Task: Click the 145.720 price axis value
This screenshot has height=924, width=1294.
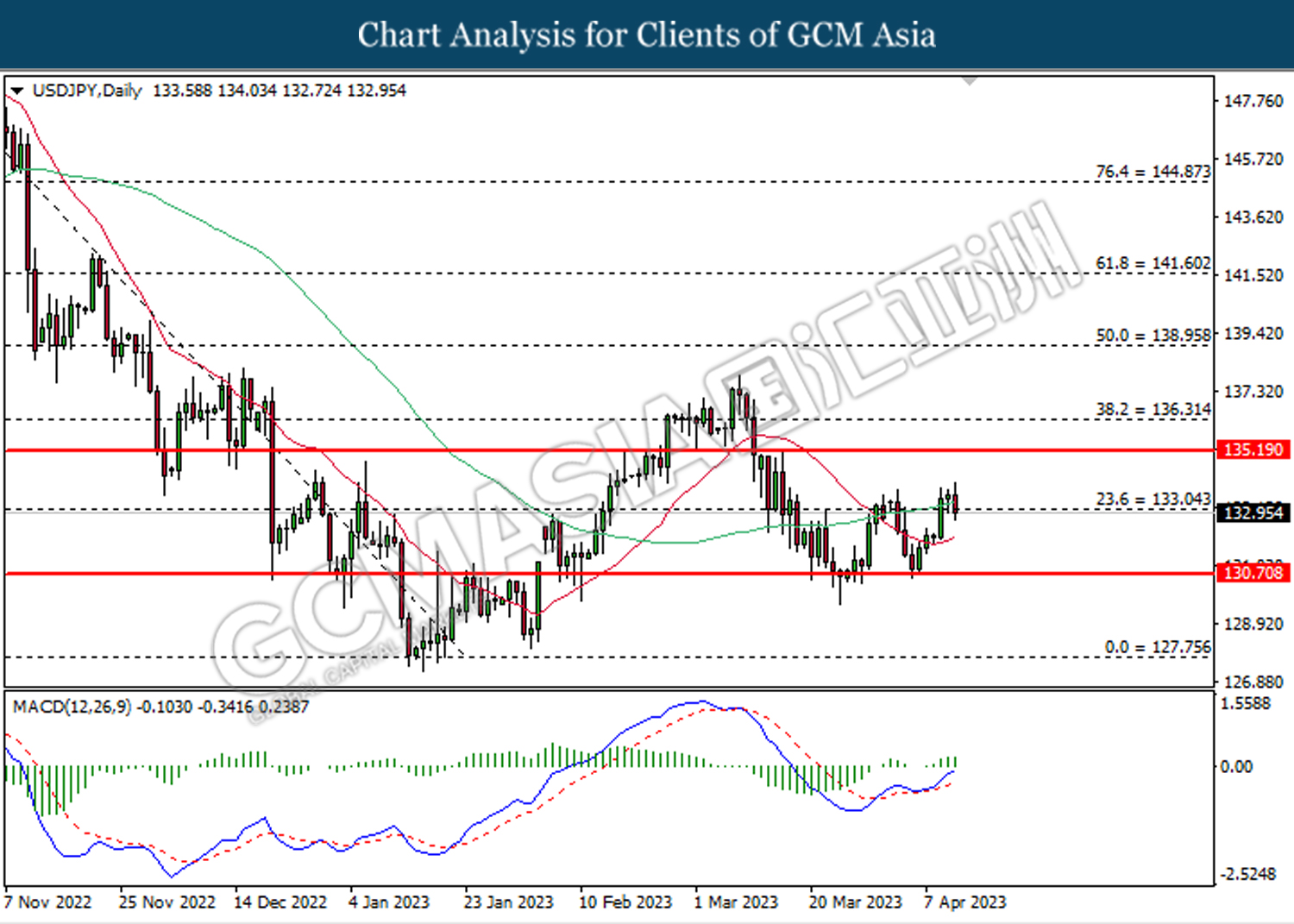Action: point(1253,159)
